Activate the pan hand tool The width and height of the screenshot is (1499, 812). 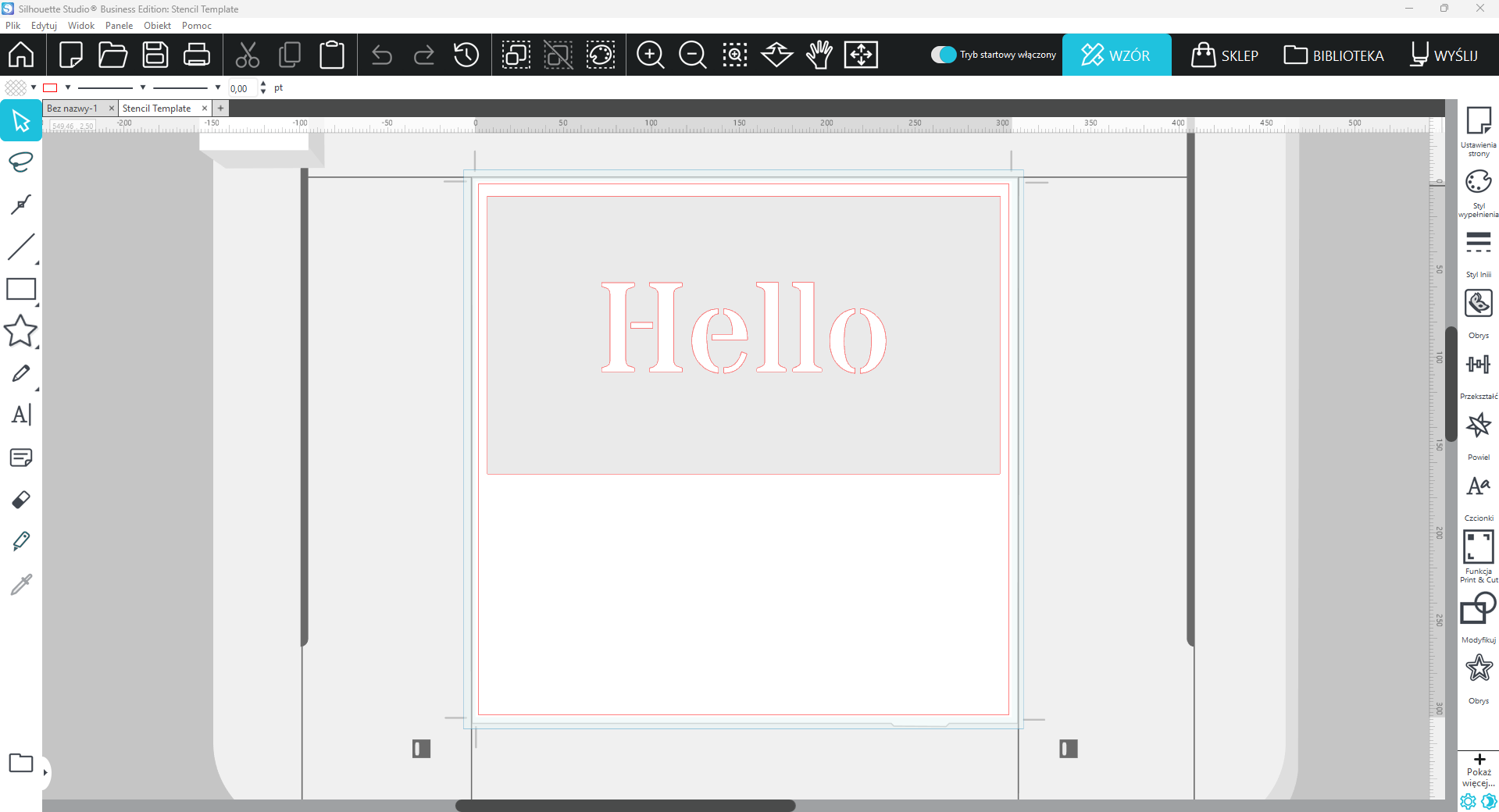click(819, 55)
